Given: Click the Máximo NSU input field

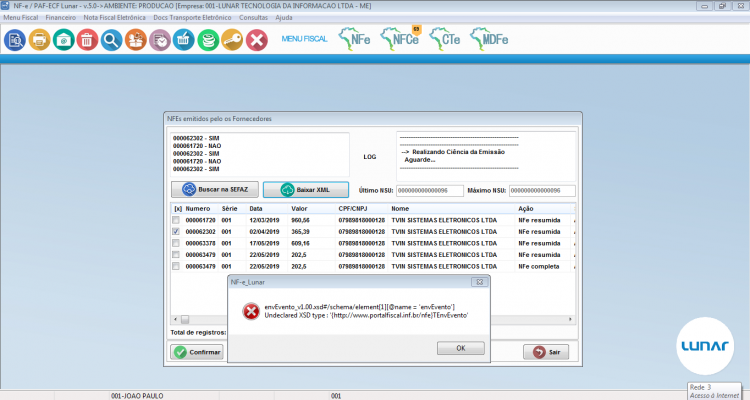Looking at the screenshot, I should click(542, 190).
